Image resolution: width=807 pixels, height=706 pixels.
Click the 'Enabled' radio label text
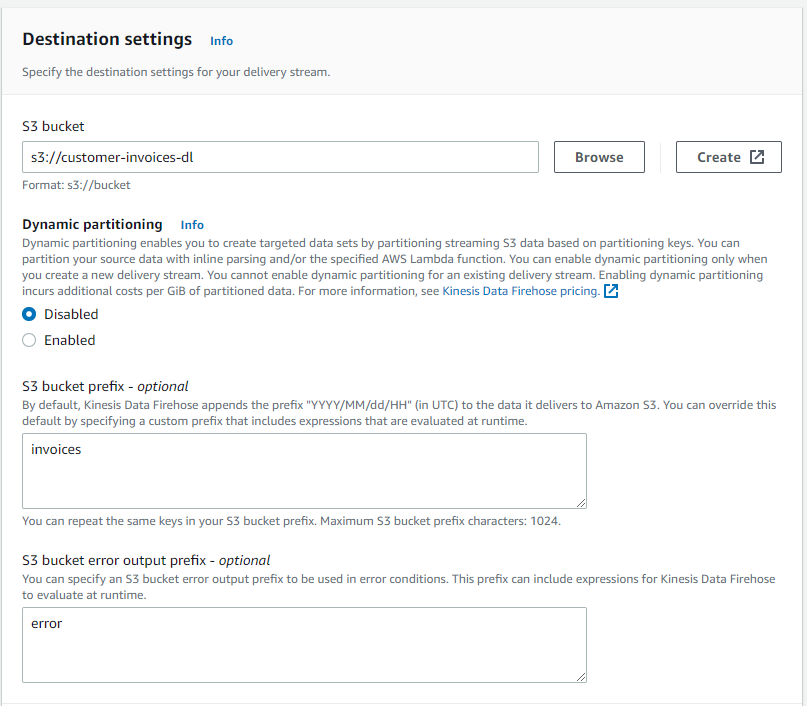click(x=70, y=340)
